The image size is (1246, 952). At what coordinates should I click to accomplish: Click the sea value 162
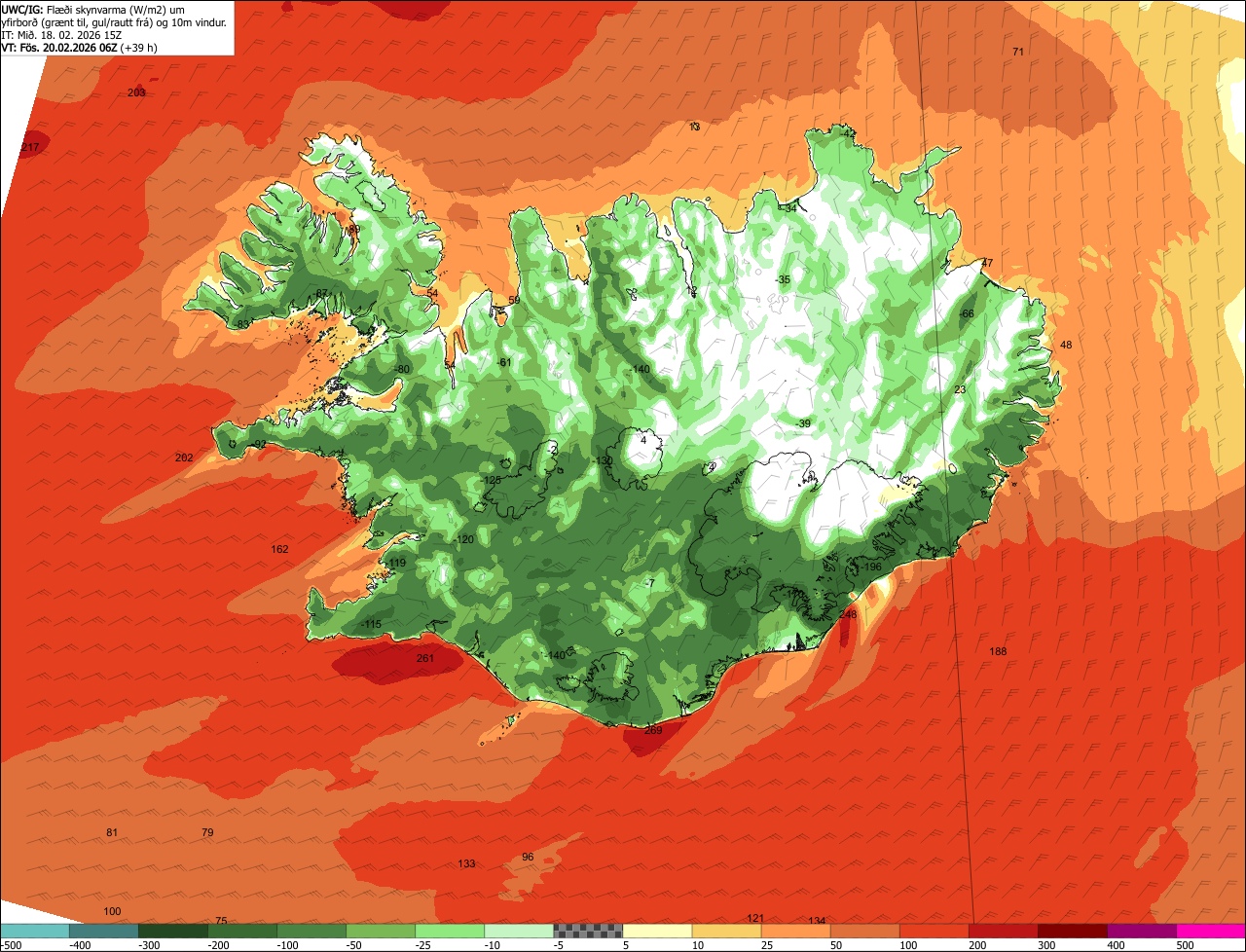pyautogui.click(x=279, y=550)
